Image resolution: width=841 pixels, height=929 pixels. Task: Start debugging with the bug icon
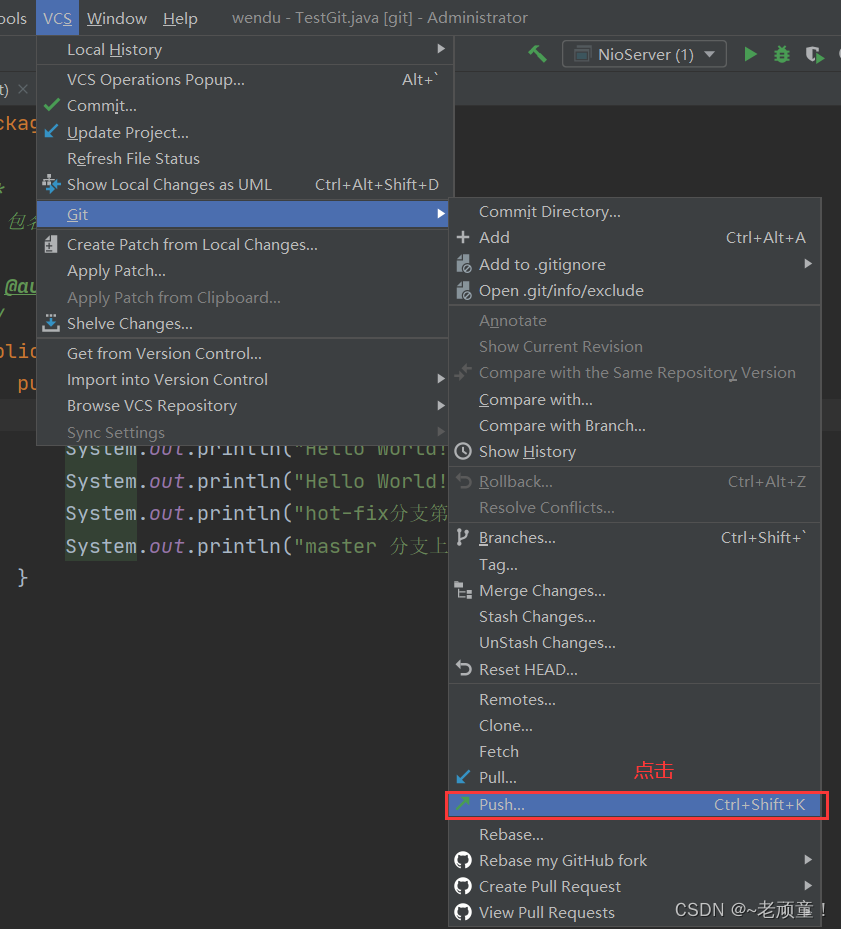(x=782, y=55)
